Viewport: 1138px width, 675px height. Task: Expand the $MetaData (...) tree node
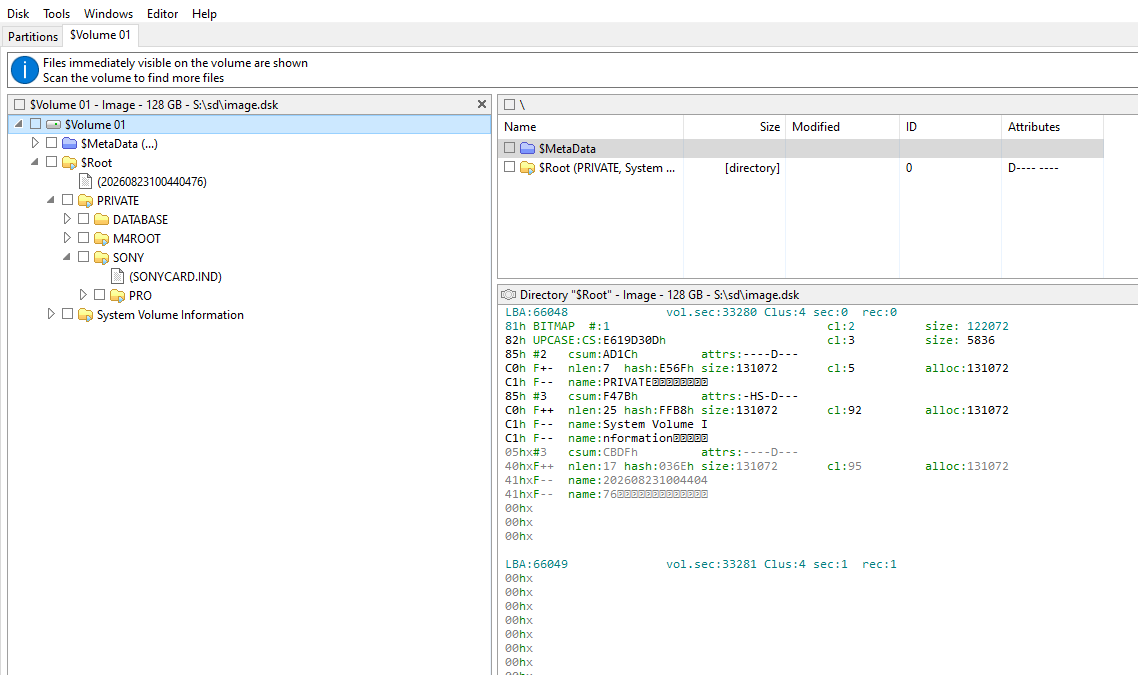[x=35, y=143]
